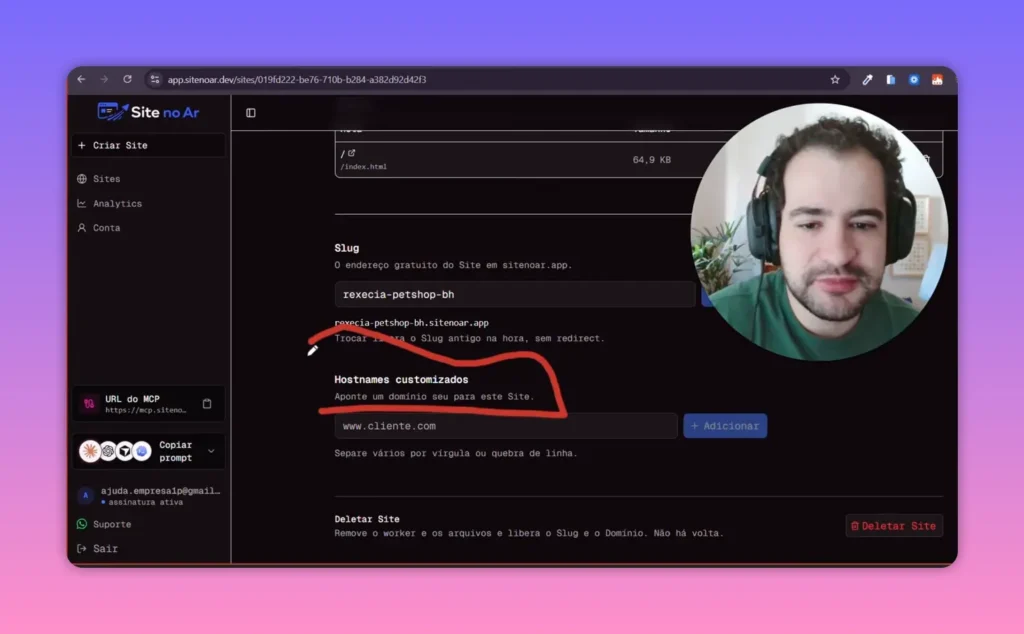
Task: Click the MCP URL pink icon
Action: (x=89, y=404)
